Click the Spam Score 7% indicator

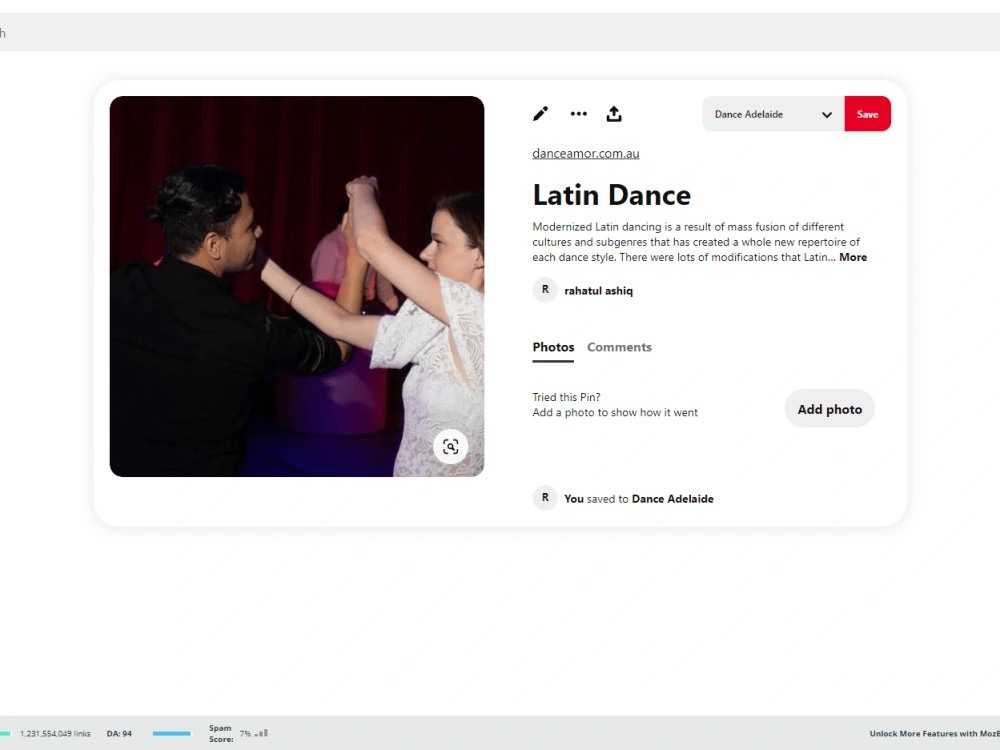(x=238, y=733)
